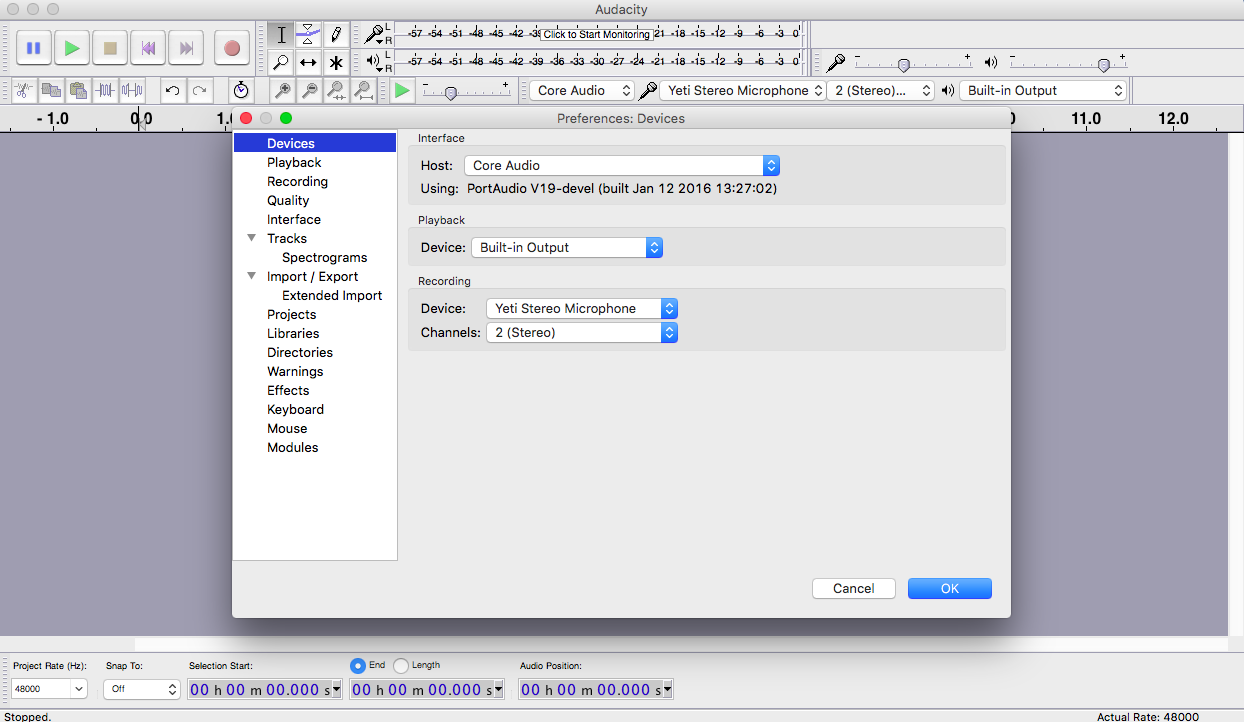Click the Fit Selection zoom icon
The image size is (1244, 722).
tap(337, 91)
